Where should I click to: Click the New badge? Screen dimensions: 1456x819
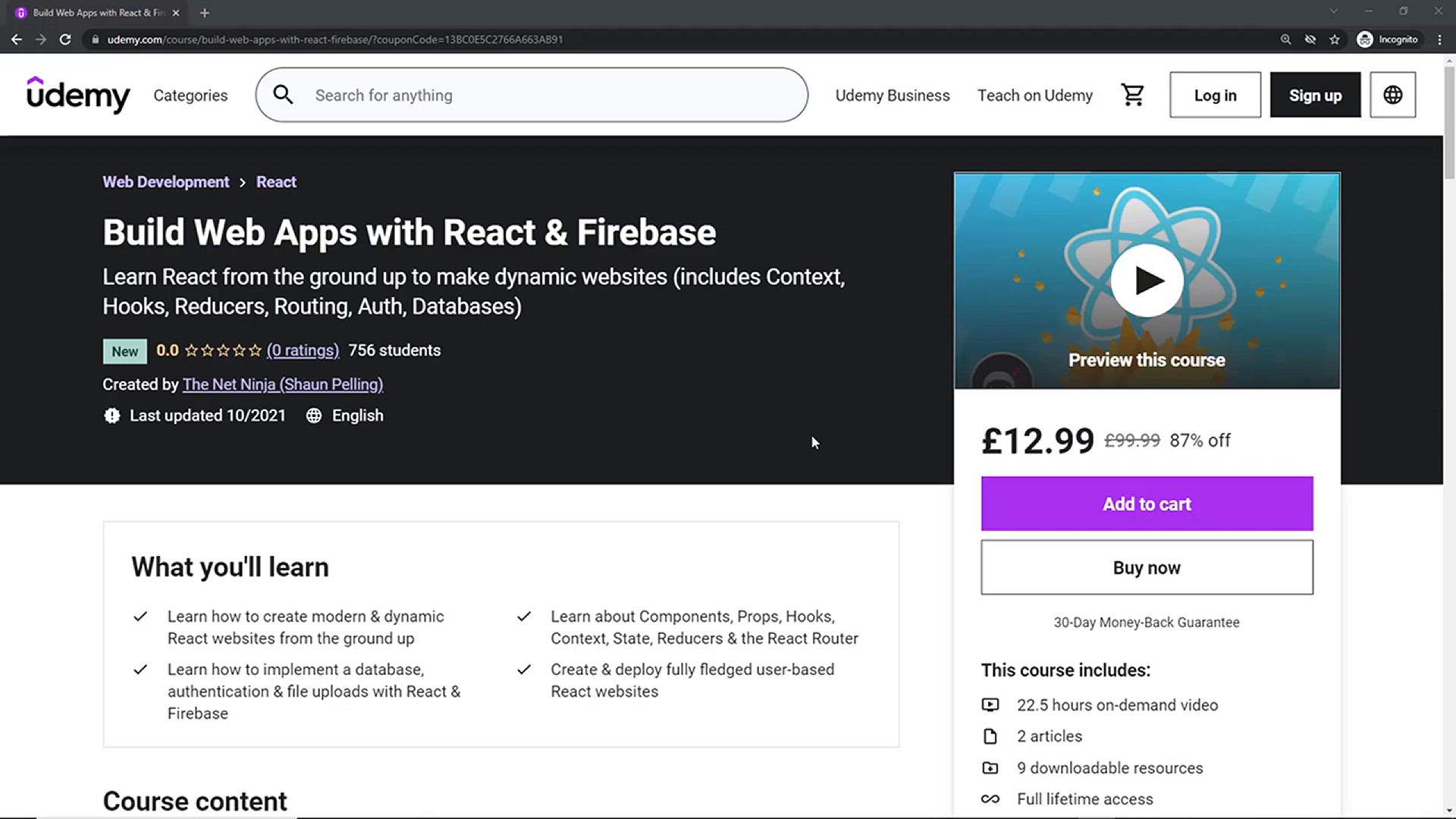[x=125, y=351]
